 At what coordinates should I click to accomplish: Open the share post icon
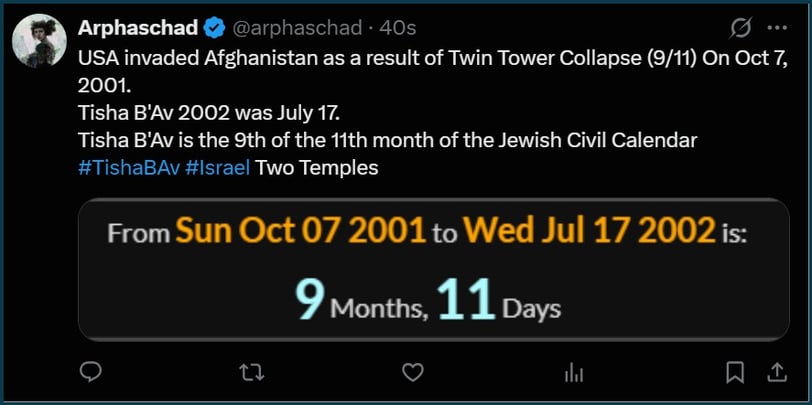[777, 372]
